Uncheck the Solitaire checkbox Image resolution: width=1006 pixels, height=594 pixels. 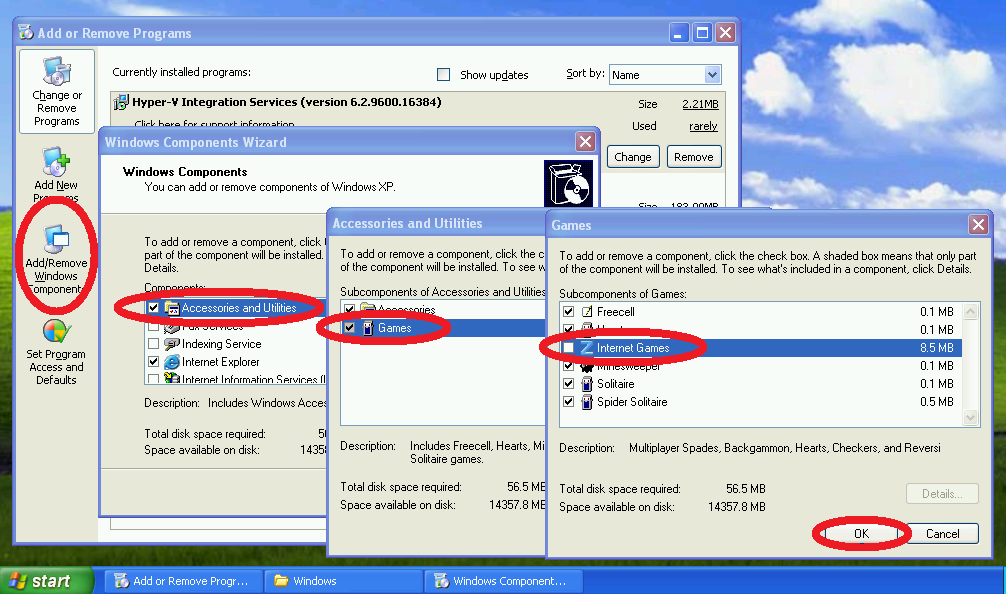[568, 384]
